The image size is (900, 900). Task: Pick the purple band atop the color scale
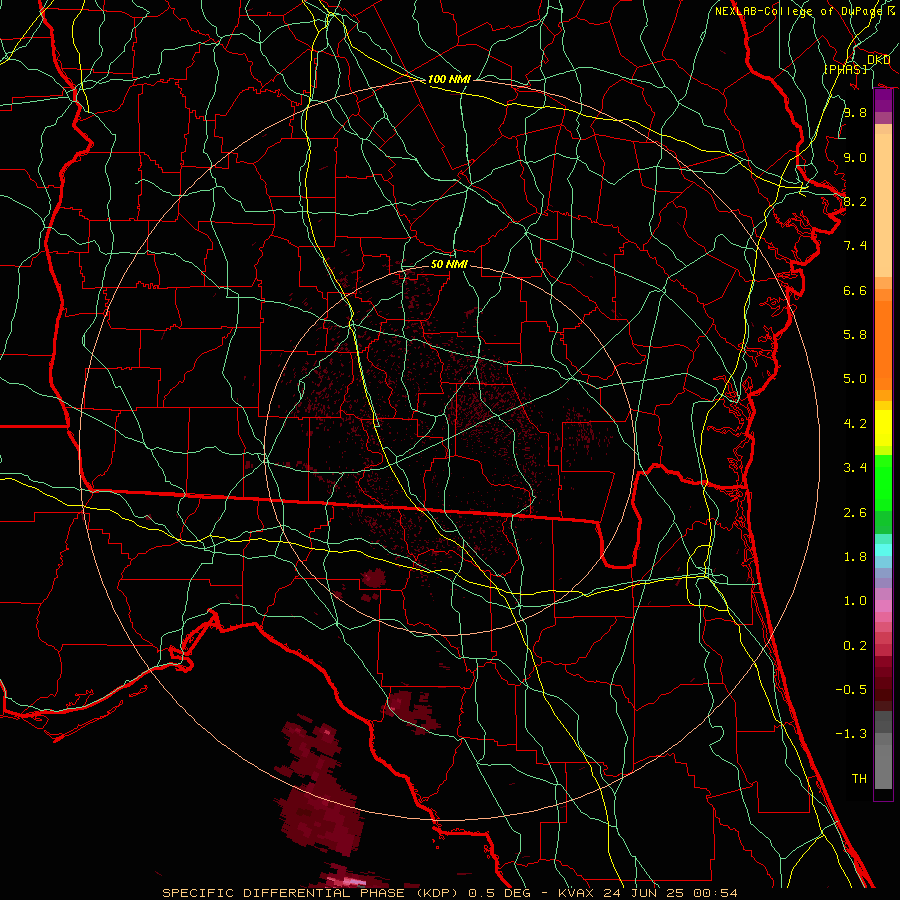coord(883,101)
